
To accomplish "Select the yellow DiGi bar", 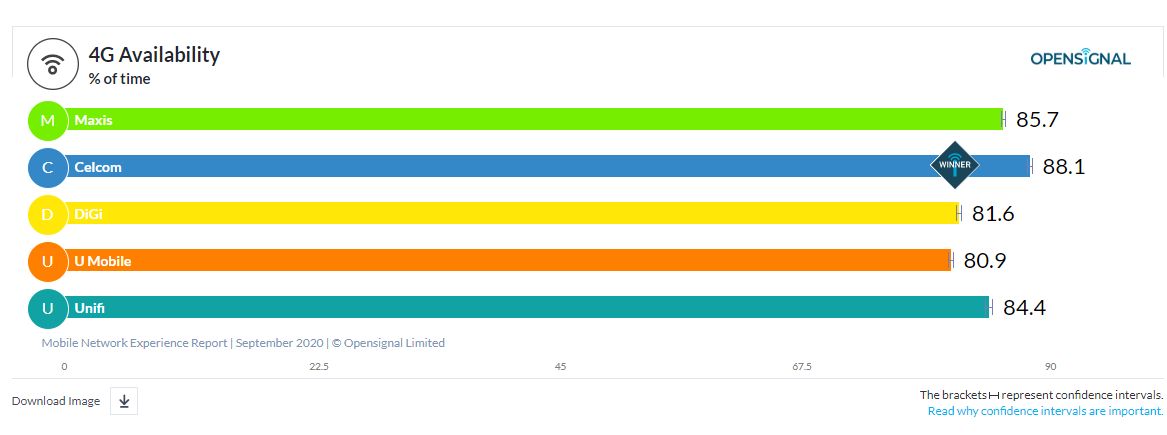I will tap(510, 214).
